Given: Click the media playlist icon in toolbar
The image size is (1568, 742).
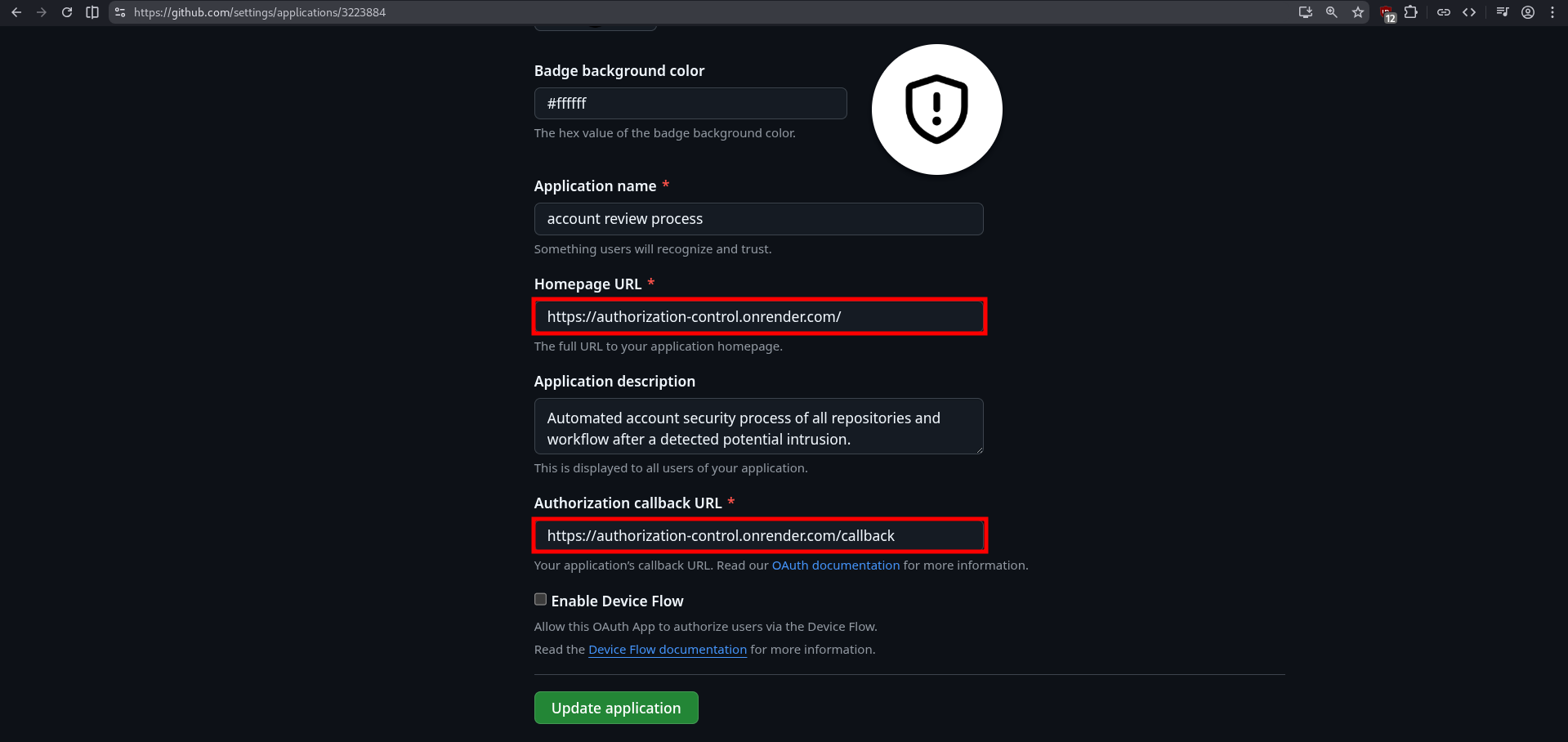Looking at the screenshot, I should click(1502, 12).
